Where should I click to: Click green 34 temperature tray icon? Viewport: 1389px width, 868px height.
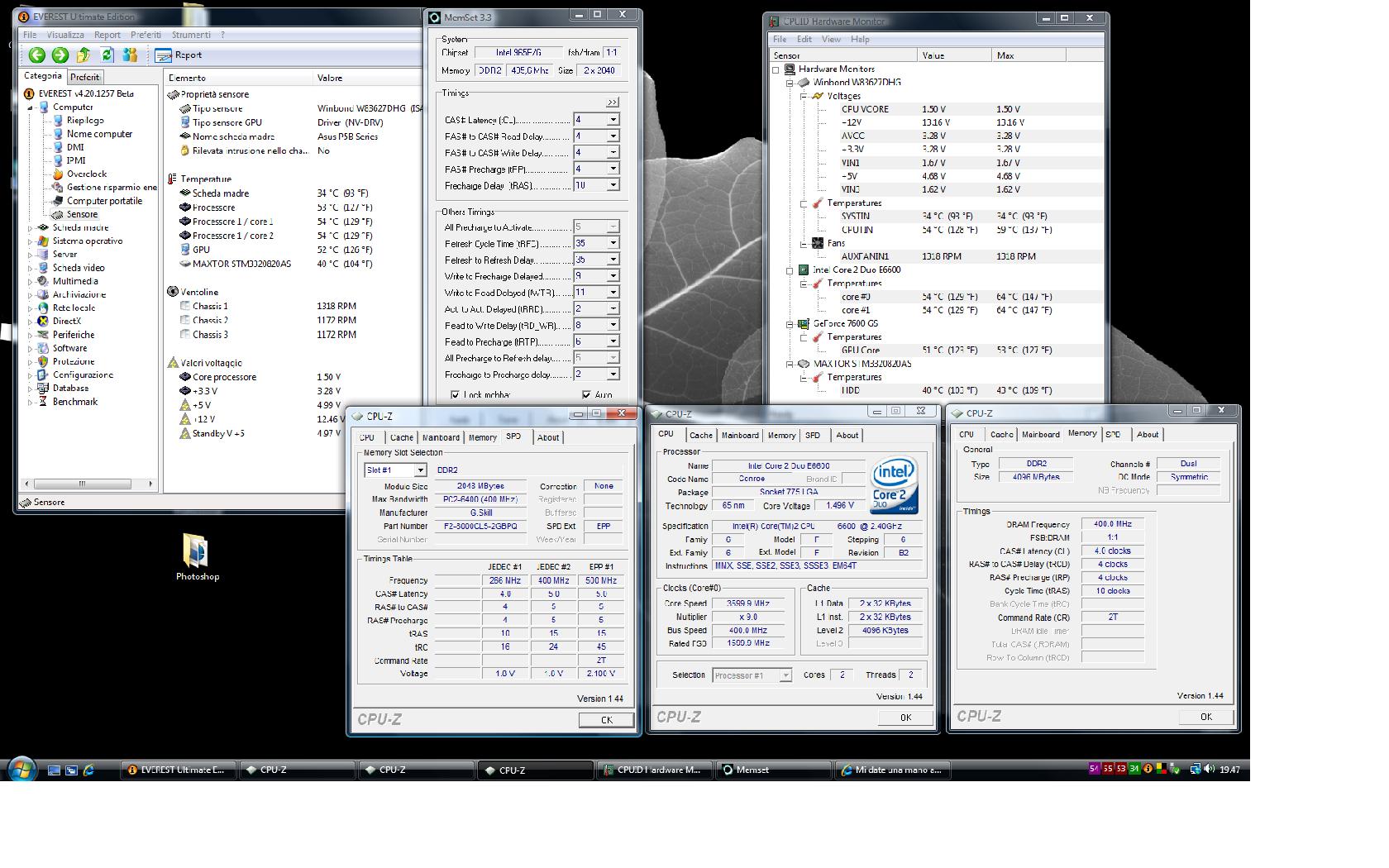[1134, 769]
